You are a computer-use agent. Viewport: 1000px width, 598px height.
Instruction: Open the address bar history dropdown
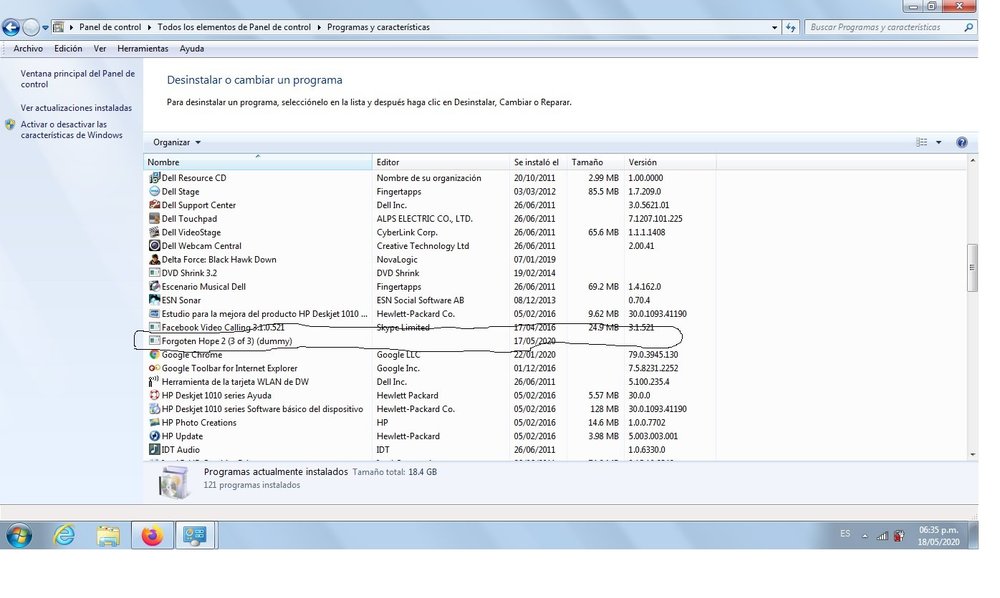776,27
